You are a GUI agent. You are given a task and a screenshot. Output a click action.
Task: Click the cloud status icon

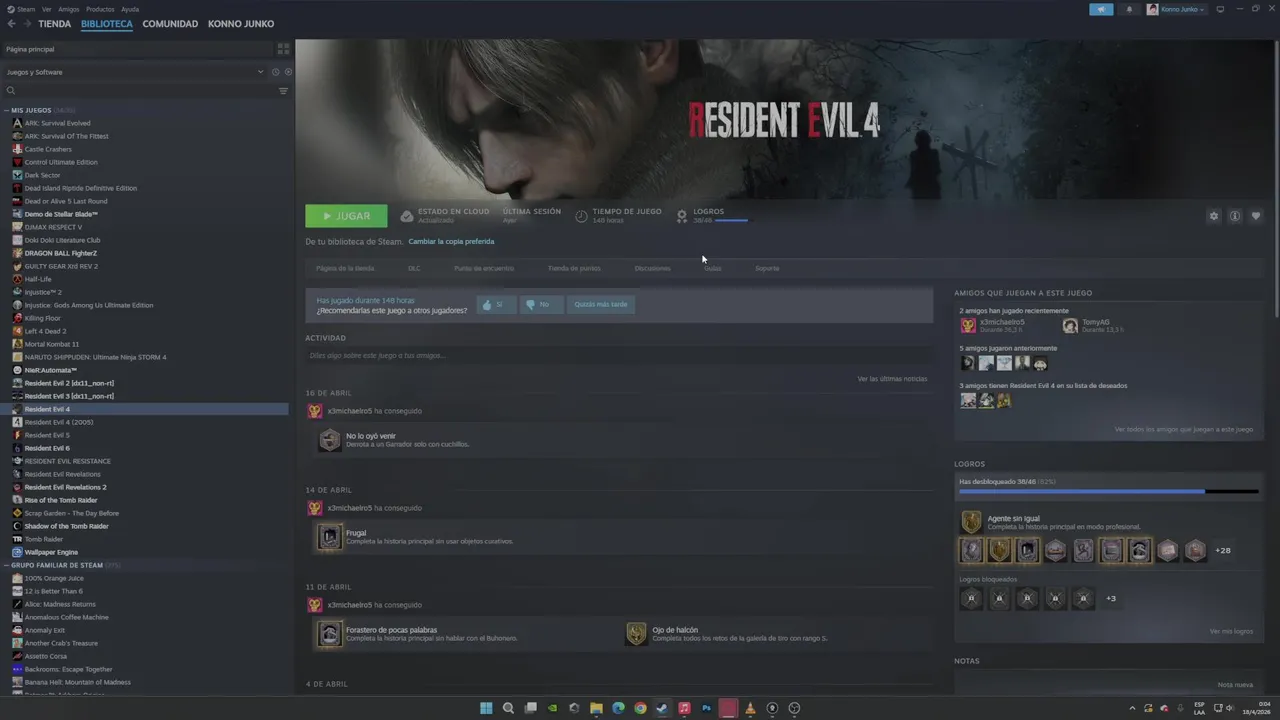coord(407,216)
